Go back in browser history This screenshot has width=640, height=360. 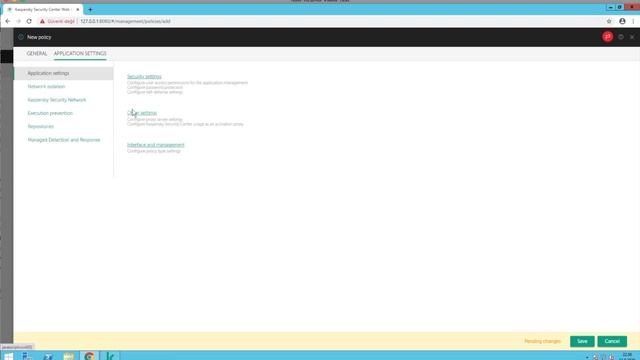tap(8, 21)
